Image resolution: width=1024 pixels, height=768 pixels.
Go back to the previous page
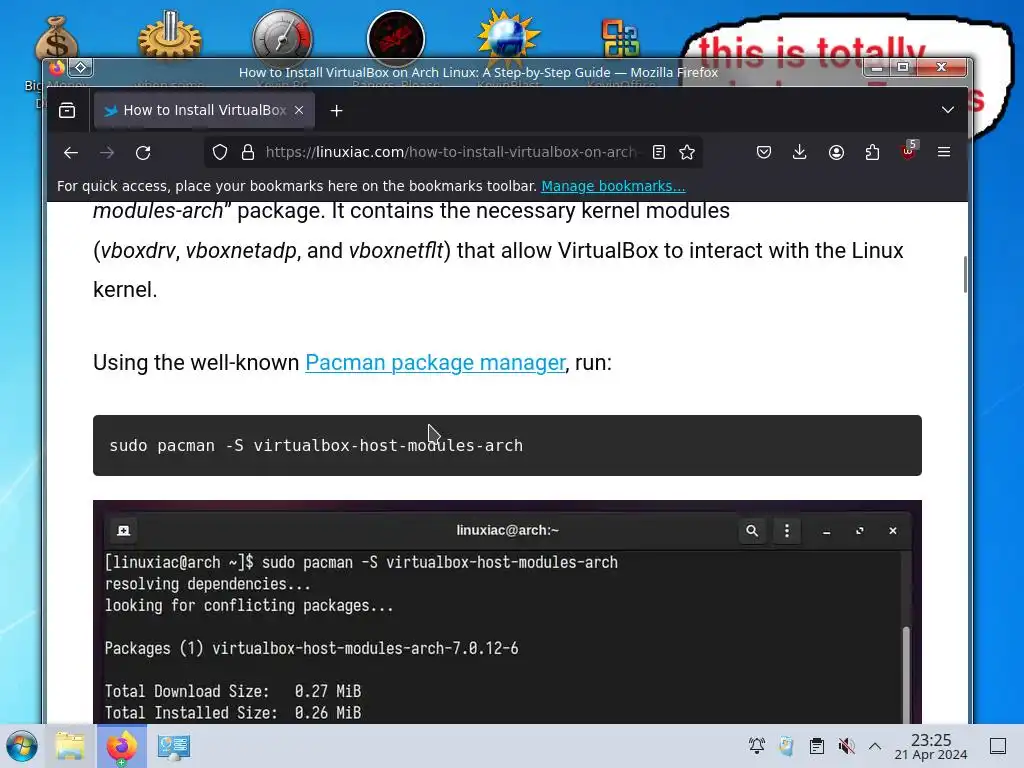pyautogui.click(x=71, y=153)
